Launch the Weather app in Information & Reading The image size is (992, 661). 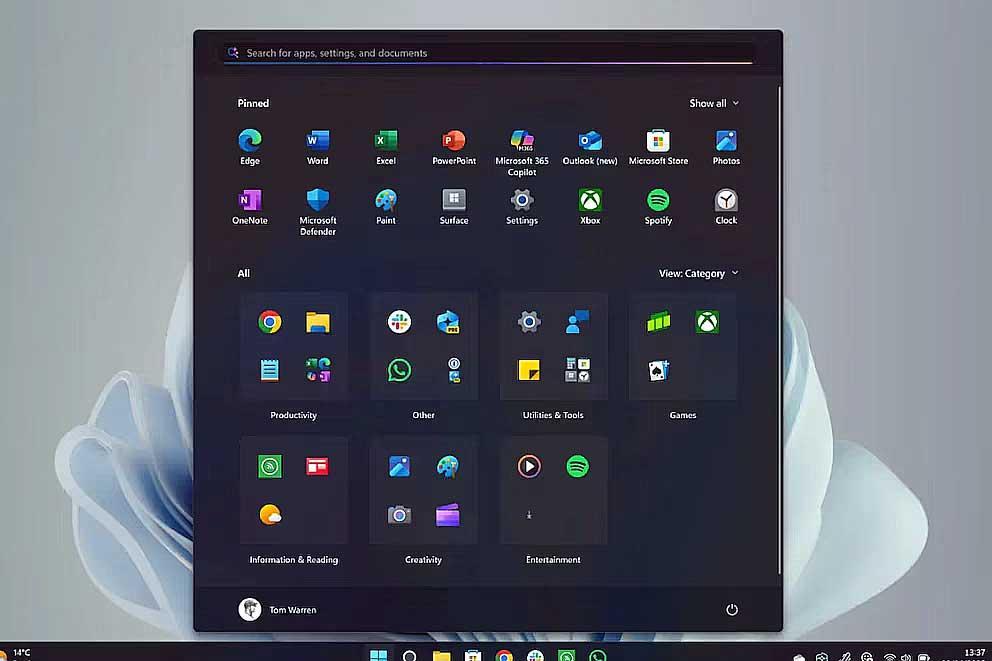pyautogui.click(x=270, y=515)
